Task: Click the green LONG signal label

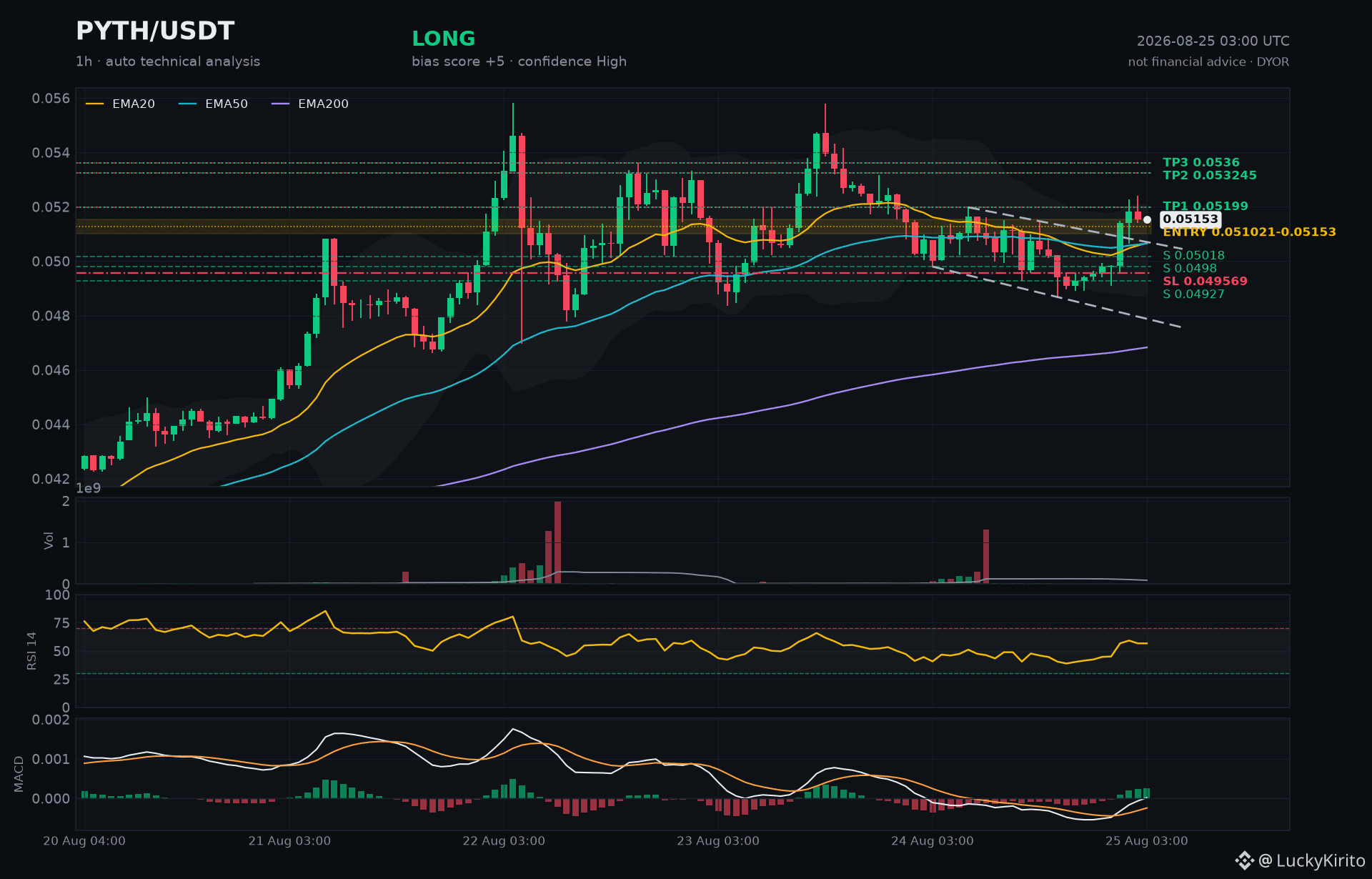Action: (444, 39)
